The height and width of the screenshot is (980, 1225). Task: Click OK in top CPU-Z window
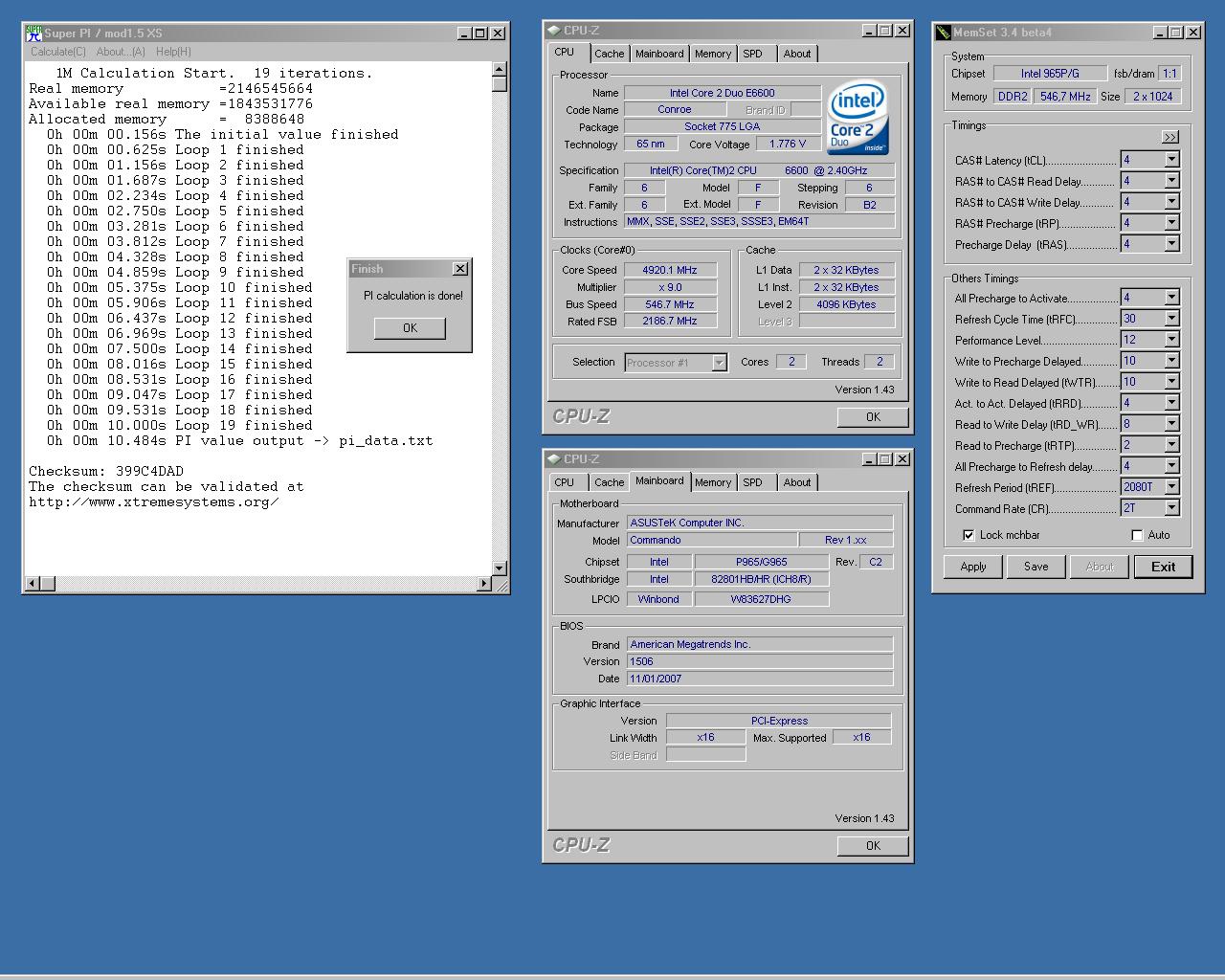click(x=873, y=417)
